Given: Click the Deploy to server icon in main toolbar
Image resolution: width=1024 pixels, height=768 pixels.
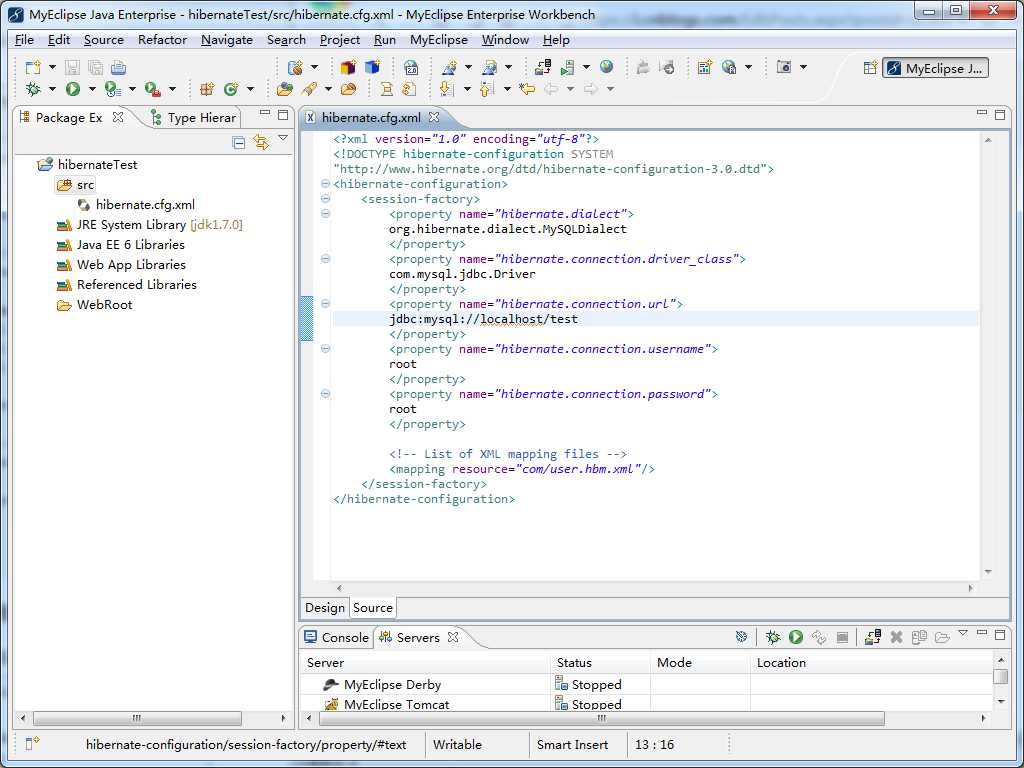Looking at the screenshot, I should tap(543, 67).
